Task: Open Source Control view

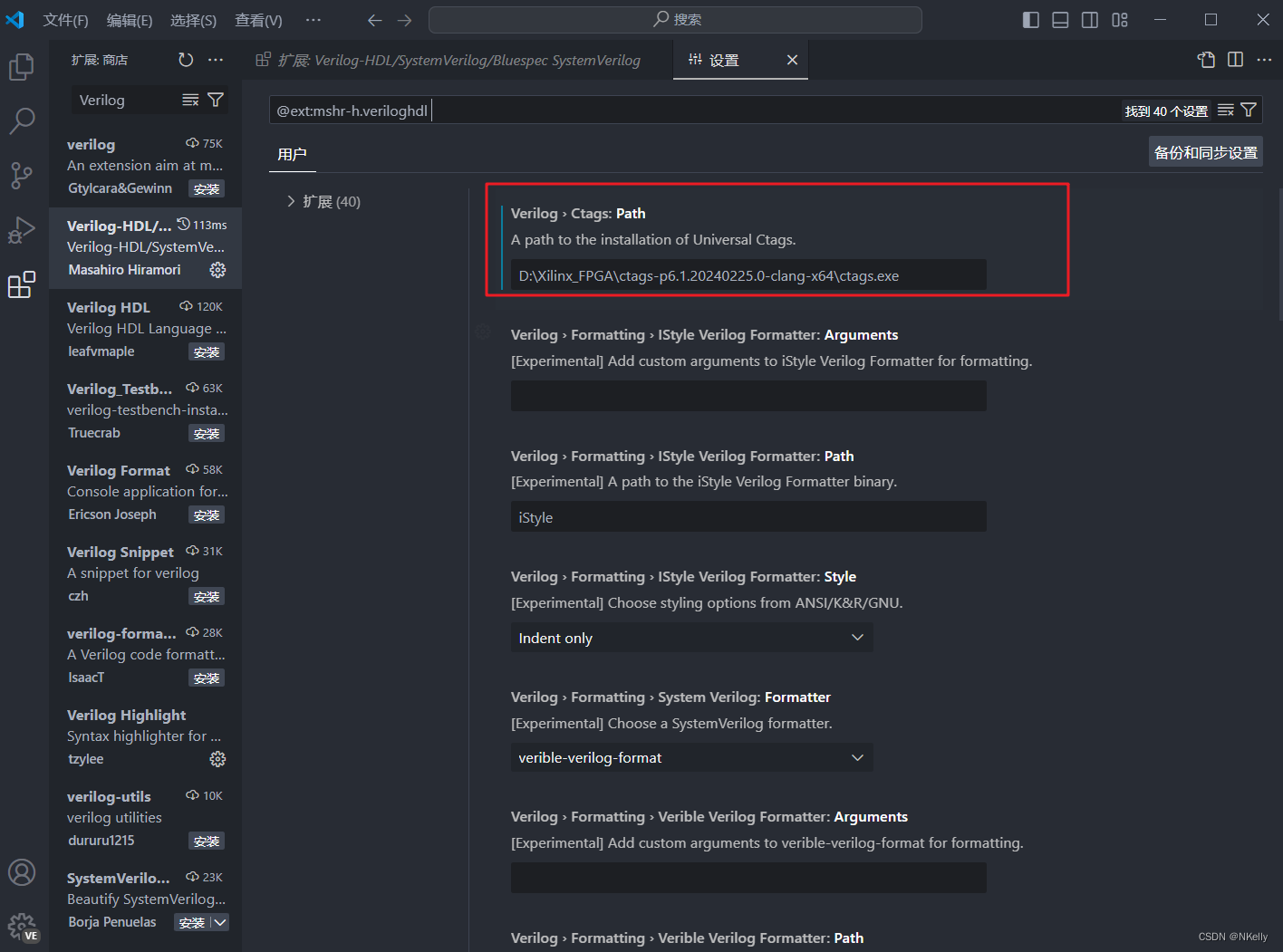Action: 22,175
